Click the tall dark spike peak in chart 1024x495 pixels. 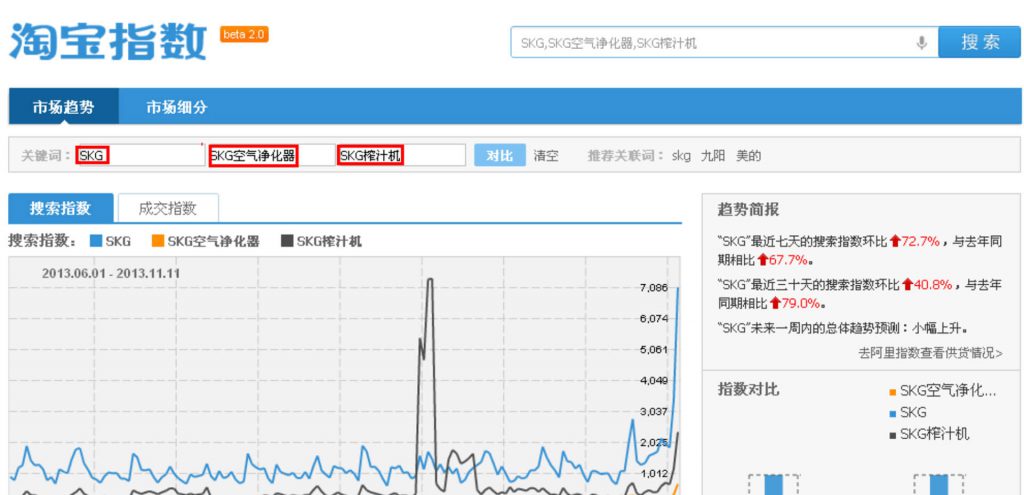point(430,280)
